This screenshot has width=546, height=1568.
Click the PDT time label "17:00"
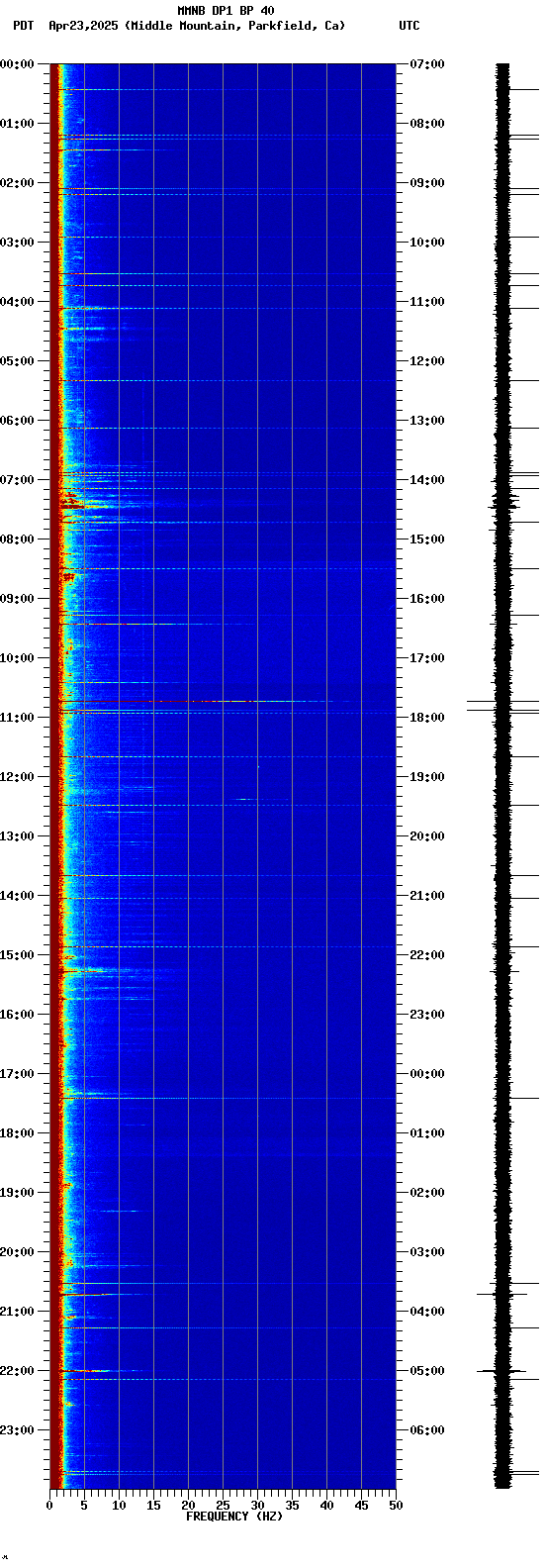point(17,1074)
